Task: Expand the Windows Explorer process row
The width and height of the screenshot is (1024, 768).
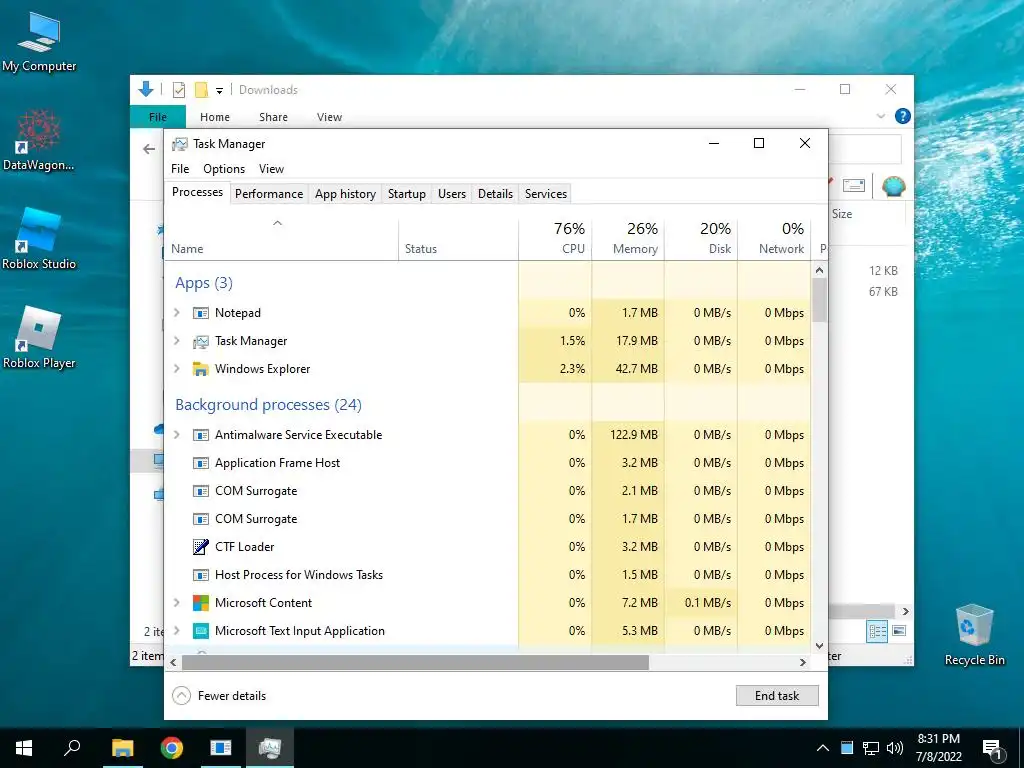Action: (x=176, y=369)
